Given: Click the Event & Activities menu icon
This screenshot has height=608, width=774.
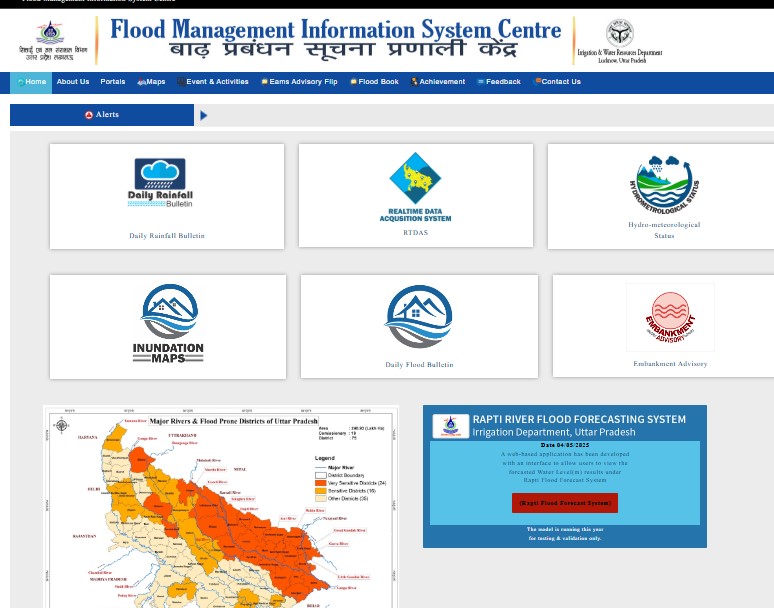Looking at the screenshot, I should (181, 82).
